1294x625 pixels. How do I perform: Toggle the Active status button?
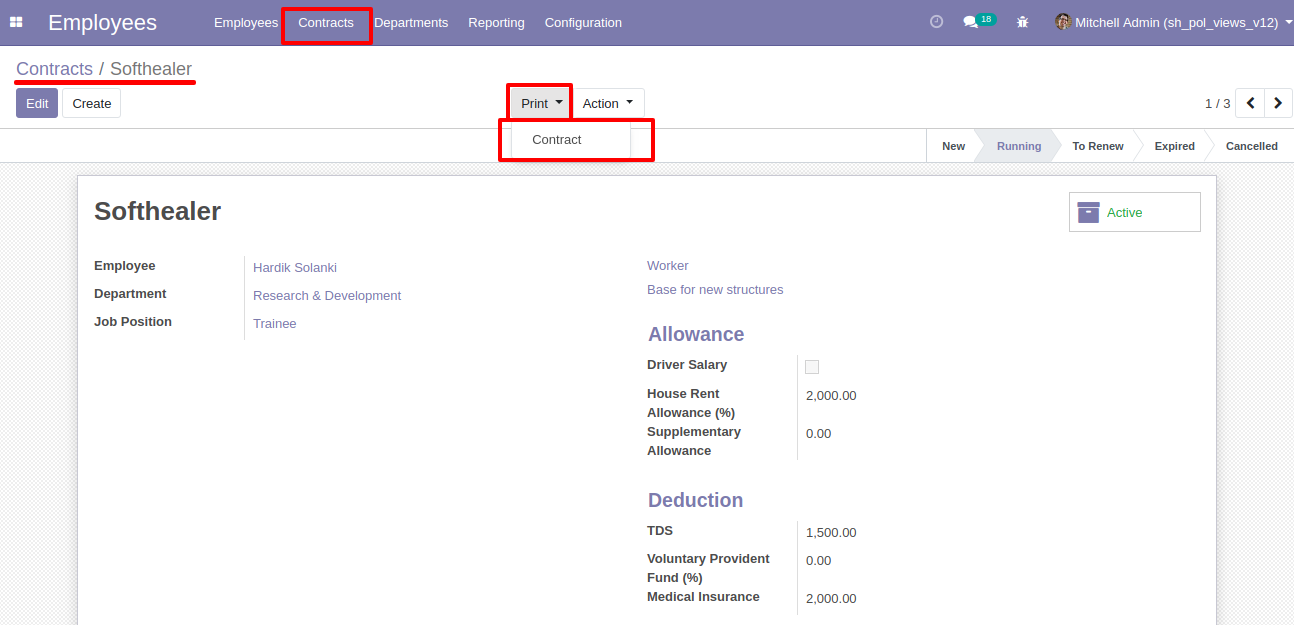1135,212
